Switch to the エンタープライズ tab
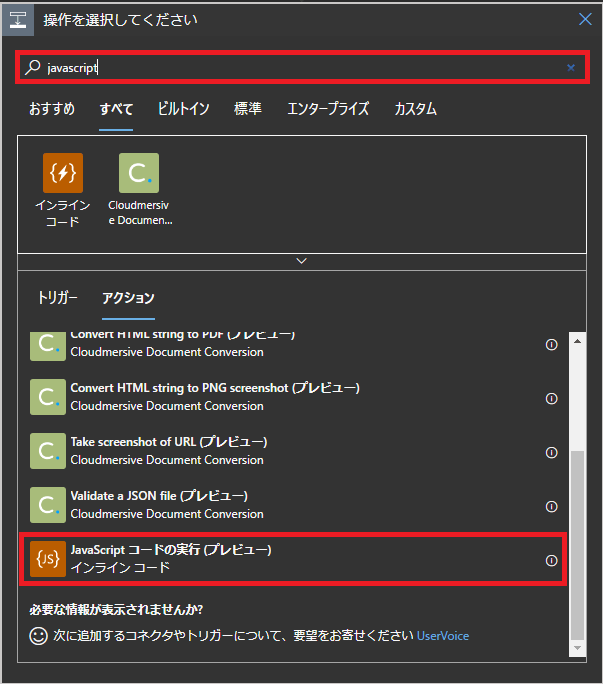 328,109
